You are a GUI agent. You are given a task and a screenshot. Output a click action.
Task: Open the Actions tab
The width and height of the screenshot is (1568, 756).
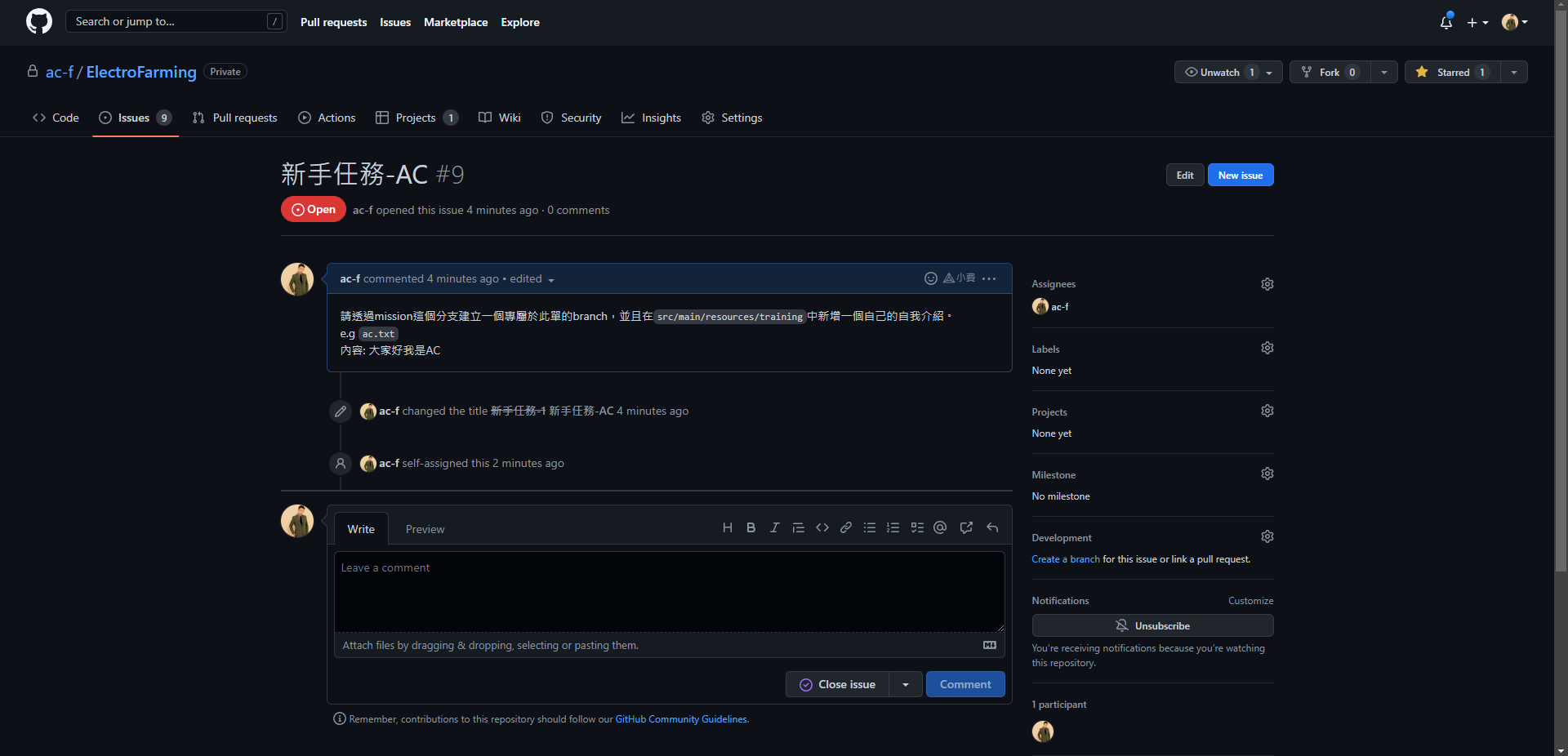327,118
